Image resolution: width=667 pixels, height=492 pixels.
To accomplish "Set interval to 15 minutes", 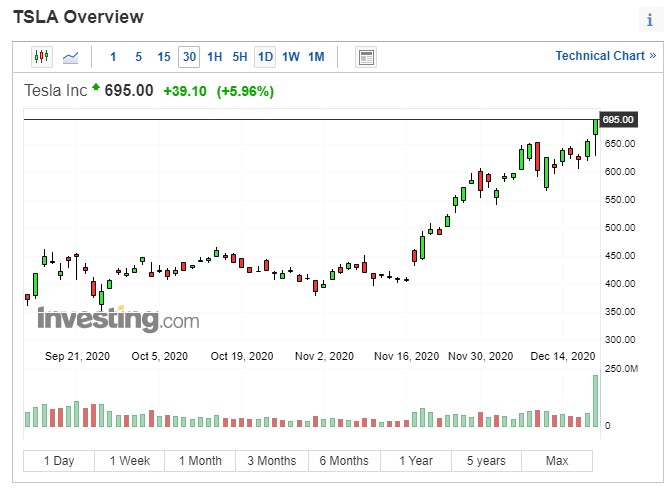I will click(x=164, y=57).
